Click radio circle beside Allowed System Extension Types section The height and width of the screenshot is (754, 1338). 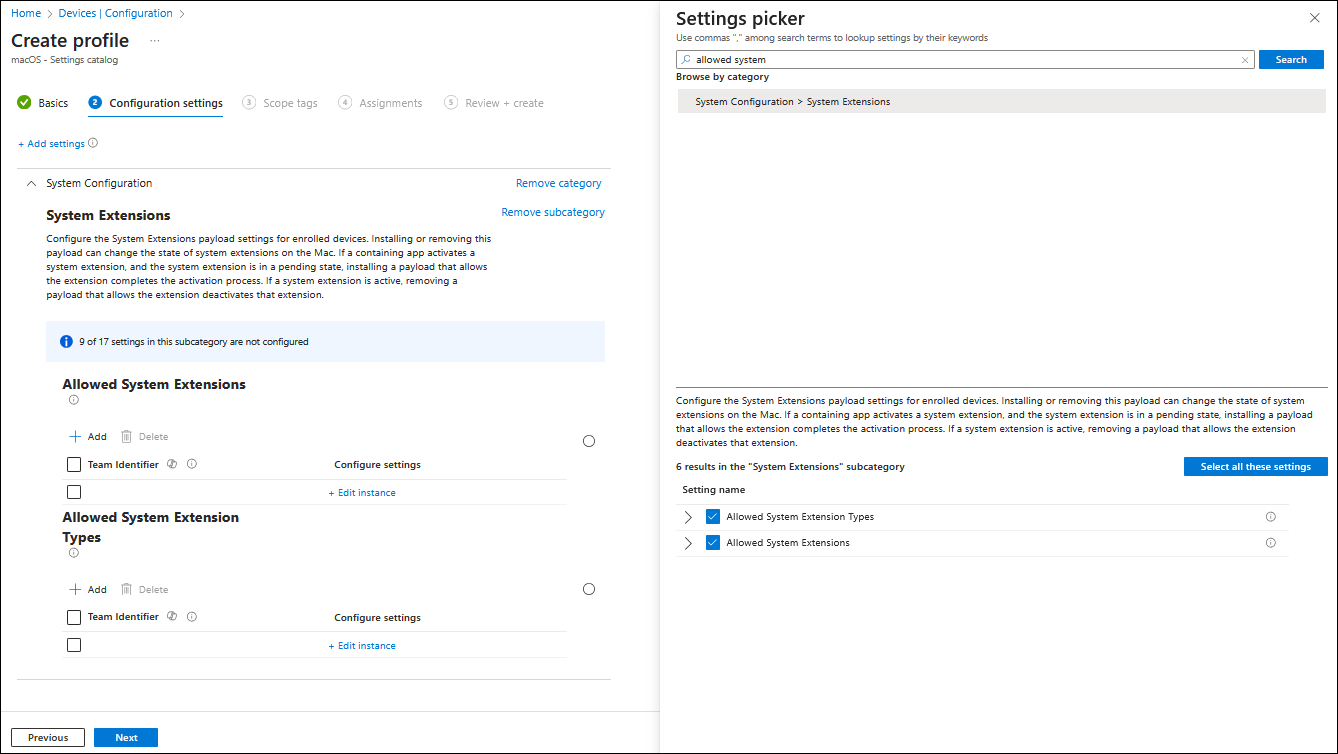click(589, 589)
